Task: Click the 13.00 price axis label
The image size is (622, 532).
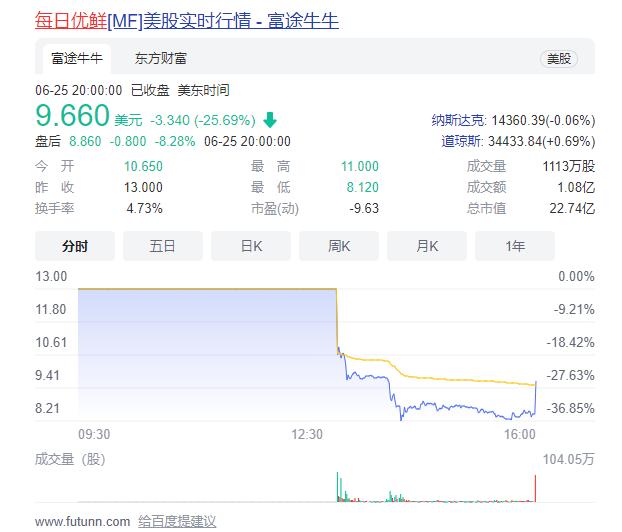Action: coord(51,277)
